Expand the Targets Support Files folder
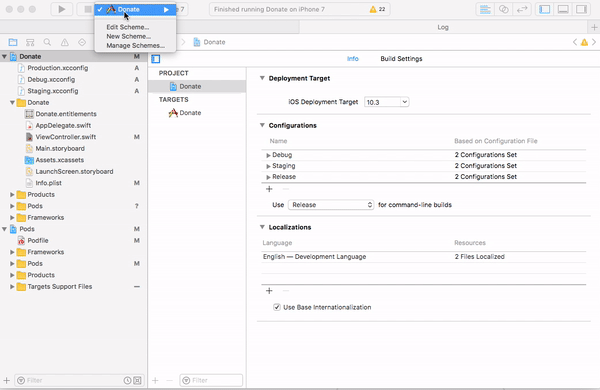 pyautogui.click(x=12, y=286)
